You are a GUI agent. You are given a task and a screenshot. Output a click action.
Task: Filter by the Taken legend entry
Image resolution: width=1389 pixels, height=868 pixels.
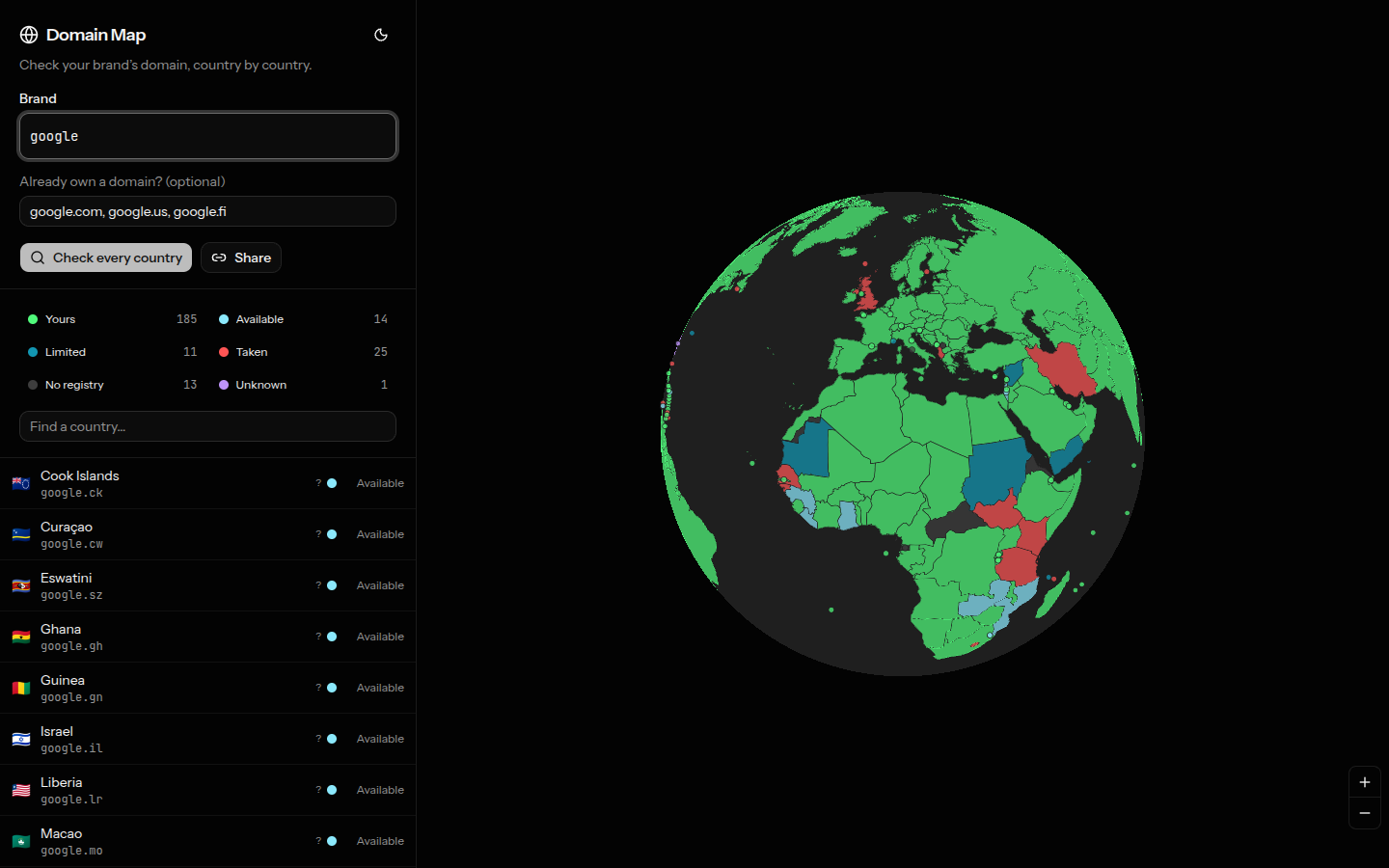coord(303,352)
